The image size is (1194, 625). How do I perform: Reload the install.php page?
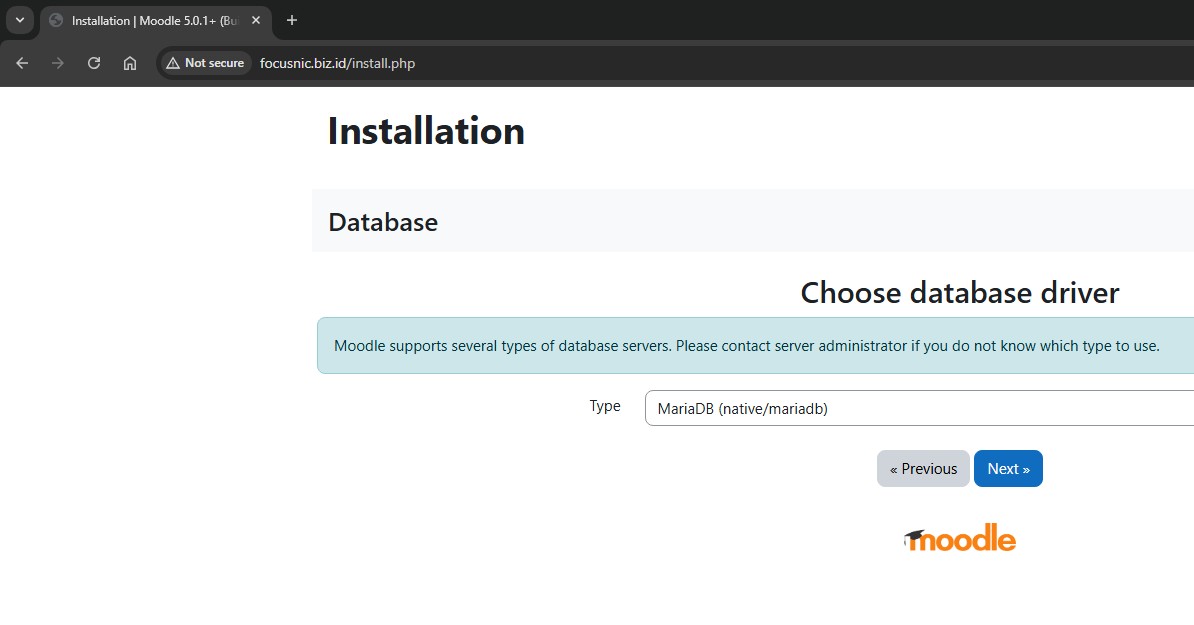click(94, 63)
